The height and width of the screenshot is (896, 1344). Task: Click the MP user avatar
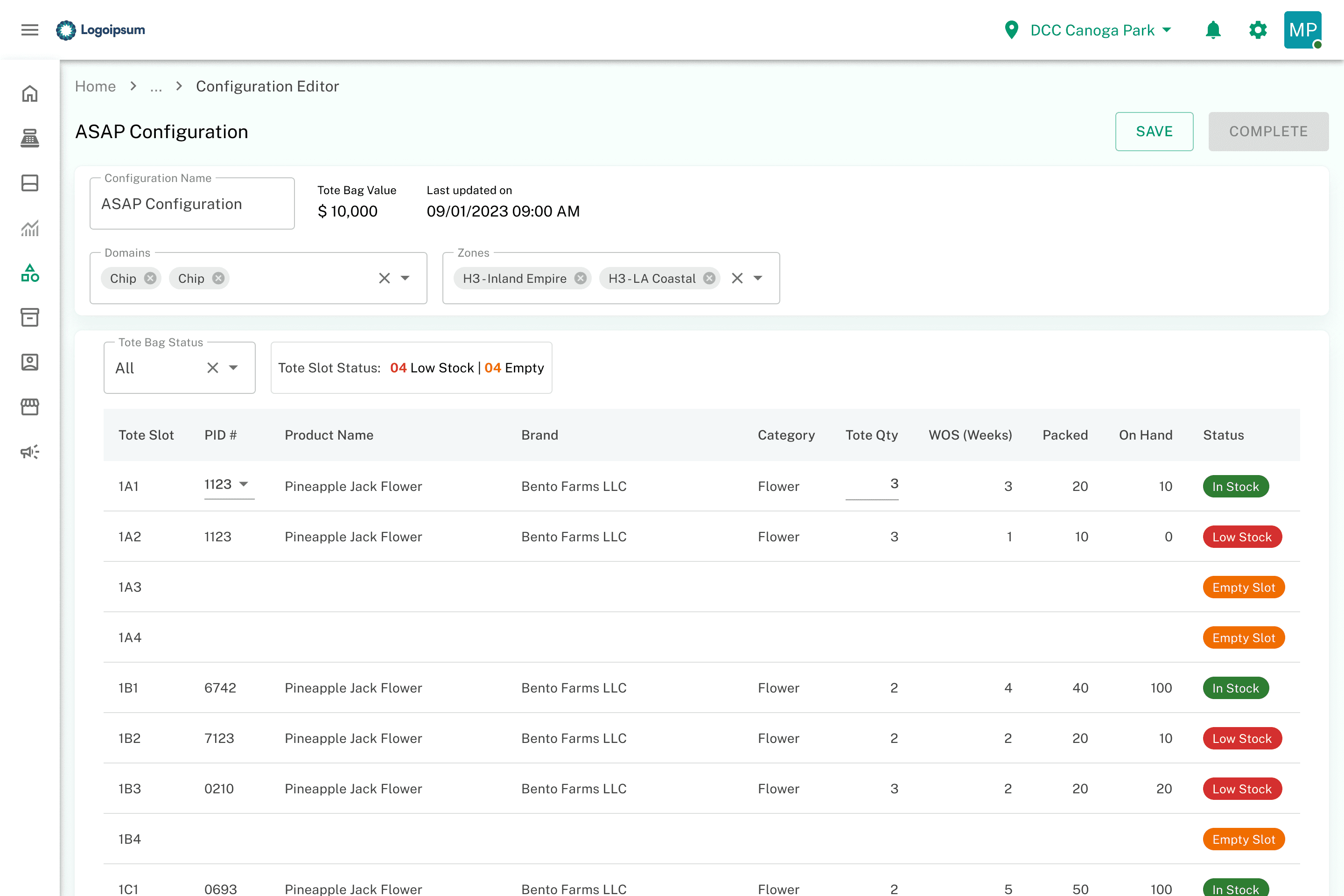click(1302, 30)
